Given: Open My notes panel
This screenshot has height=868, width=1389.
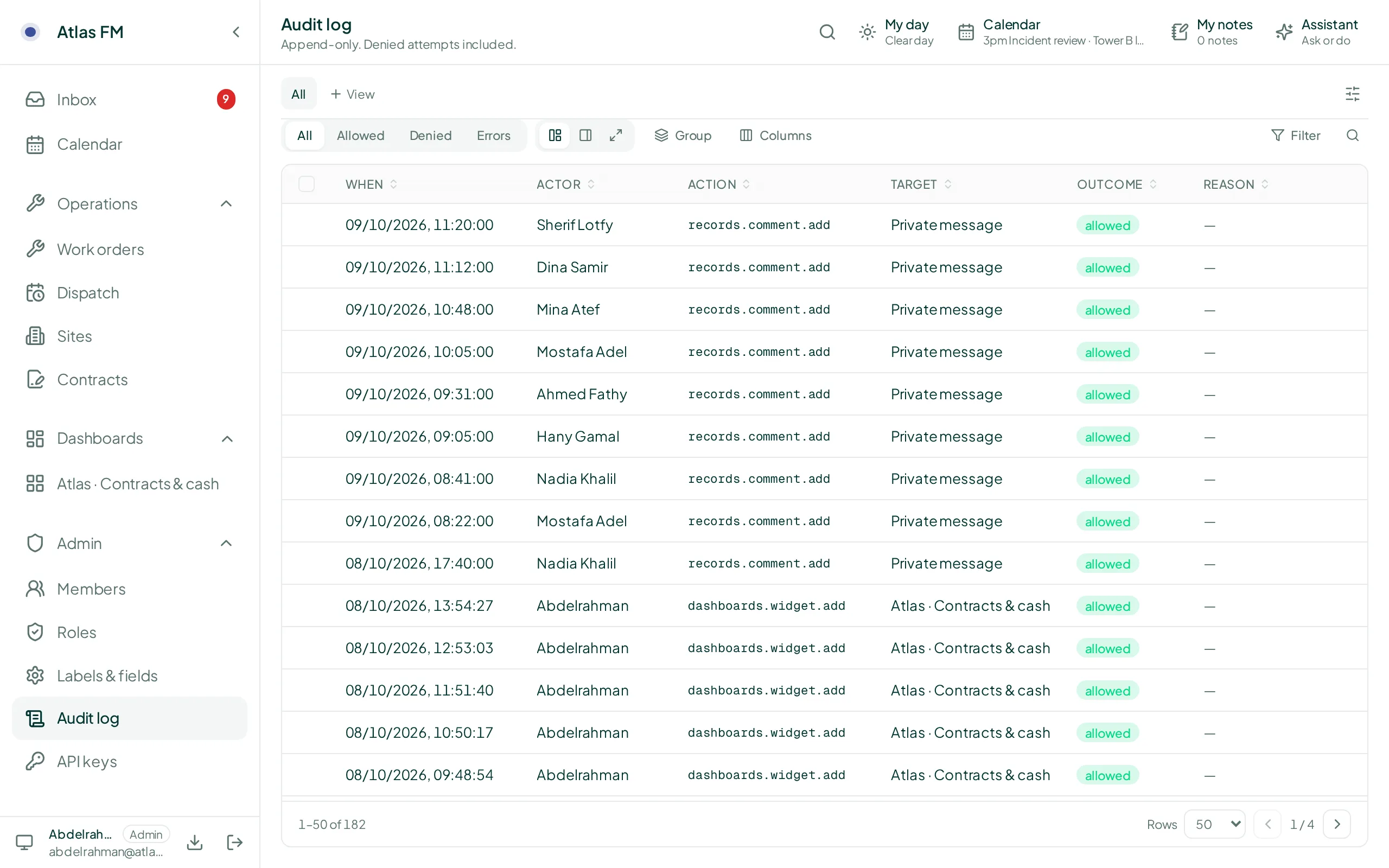Looking at the screenshot, I should click(1212, 32).
